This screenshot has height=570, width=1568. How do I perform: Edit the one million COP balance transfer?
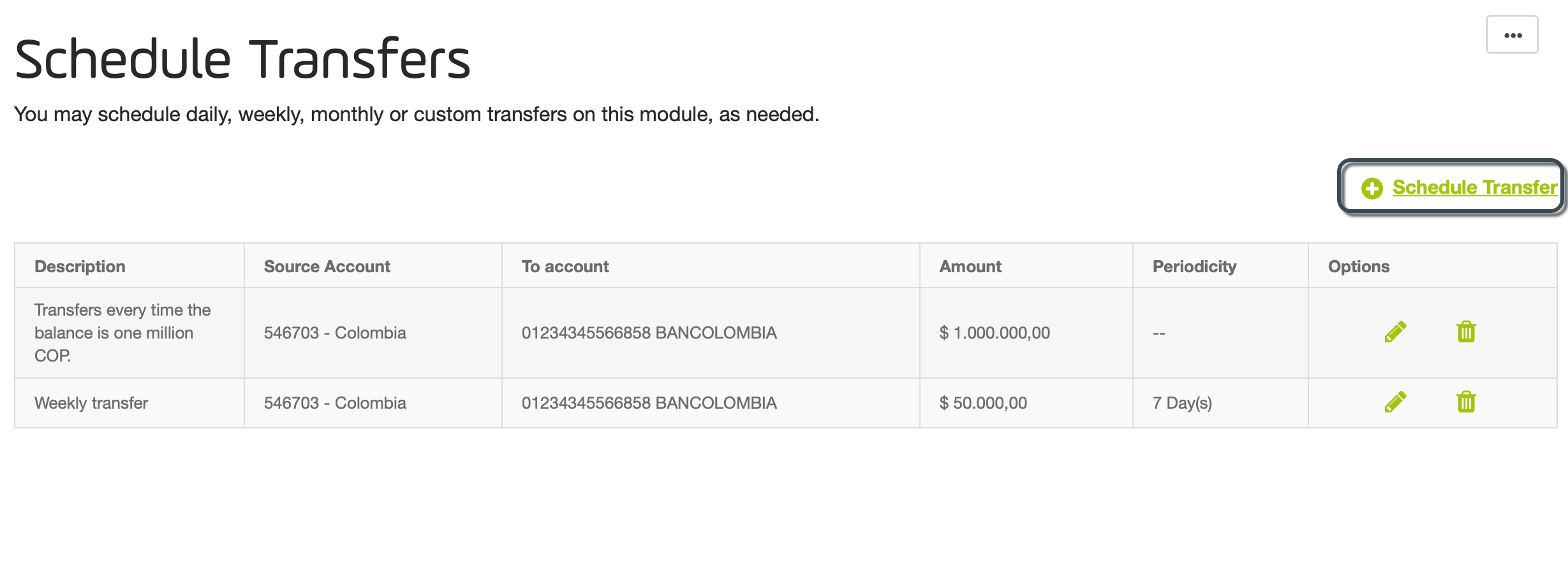1395,332
